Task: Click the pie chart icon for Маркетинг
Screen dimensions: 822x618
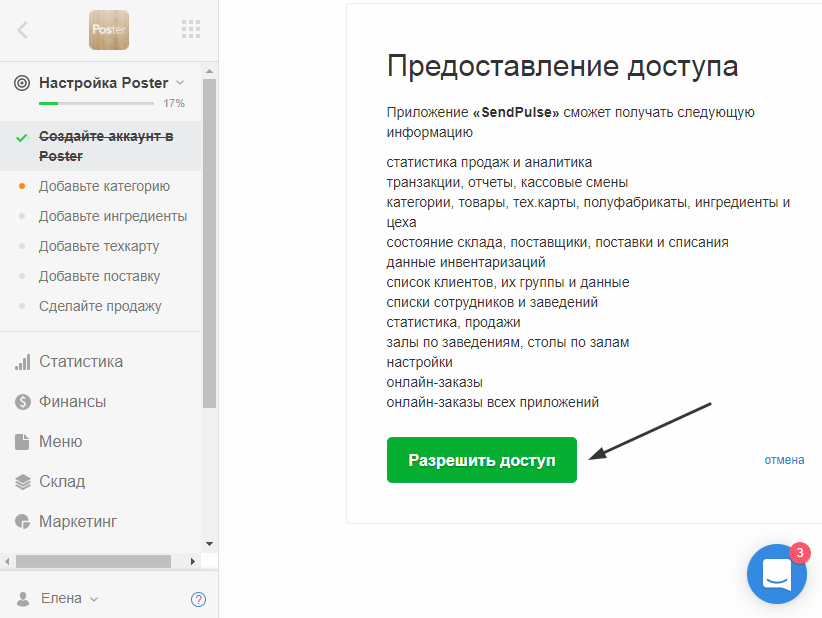Action: pos(23,522)
